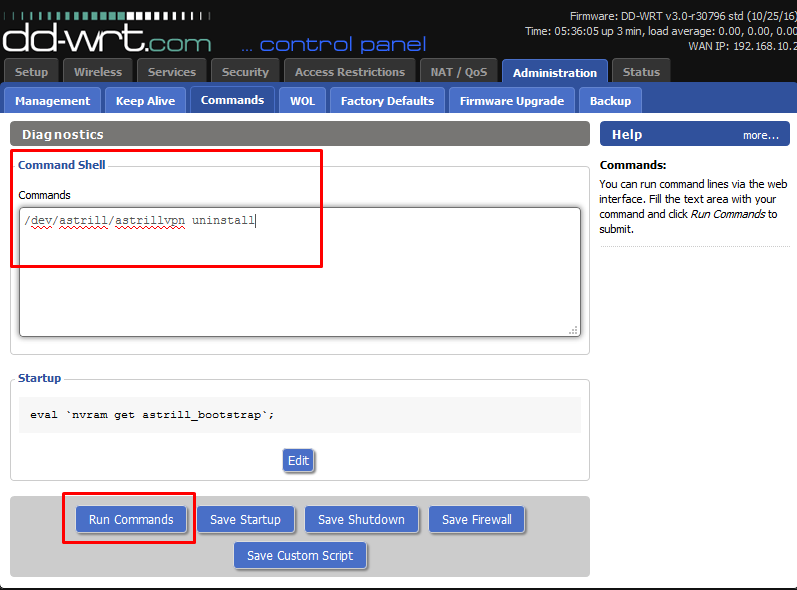
Task: Open the Backup sub-tab
Action: tap(610, 101)
